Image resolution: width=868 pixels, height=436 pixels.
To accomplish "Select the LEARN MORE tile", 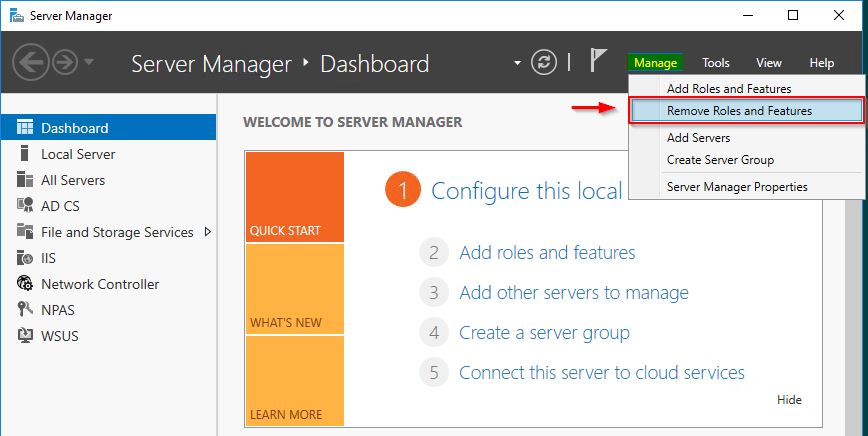I will point(295,381).
